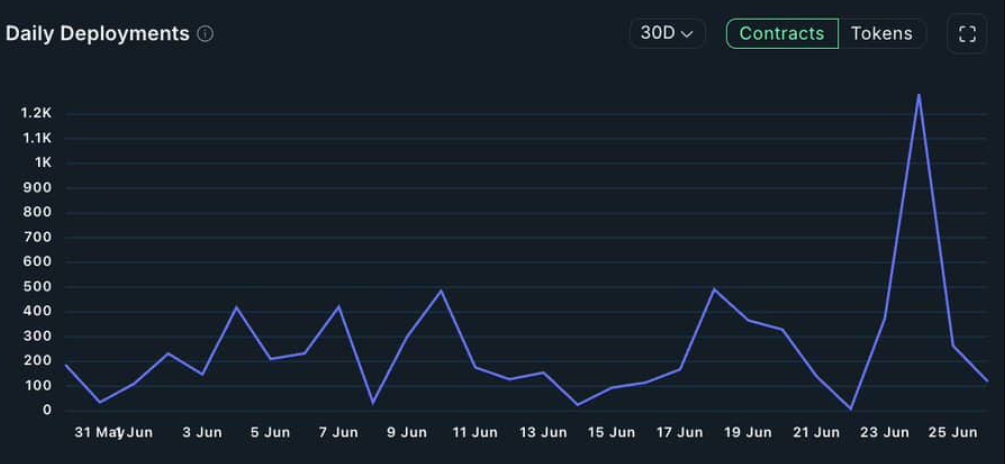Click the 5 Jun x-axis label
The image size is (1005, 464).
(270, 433)
